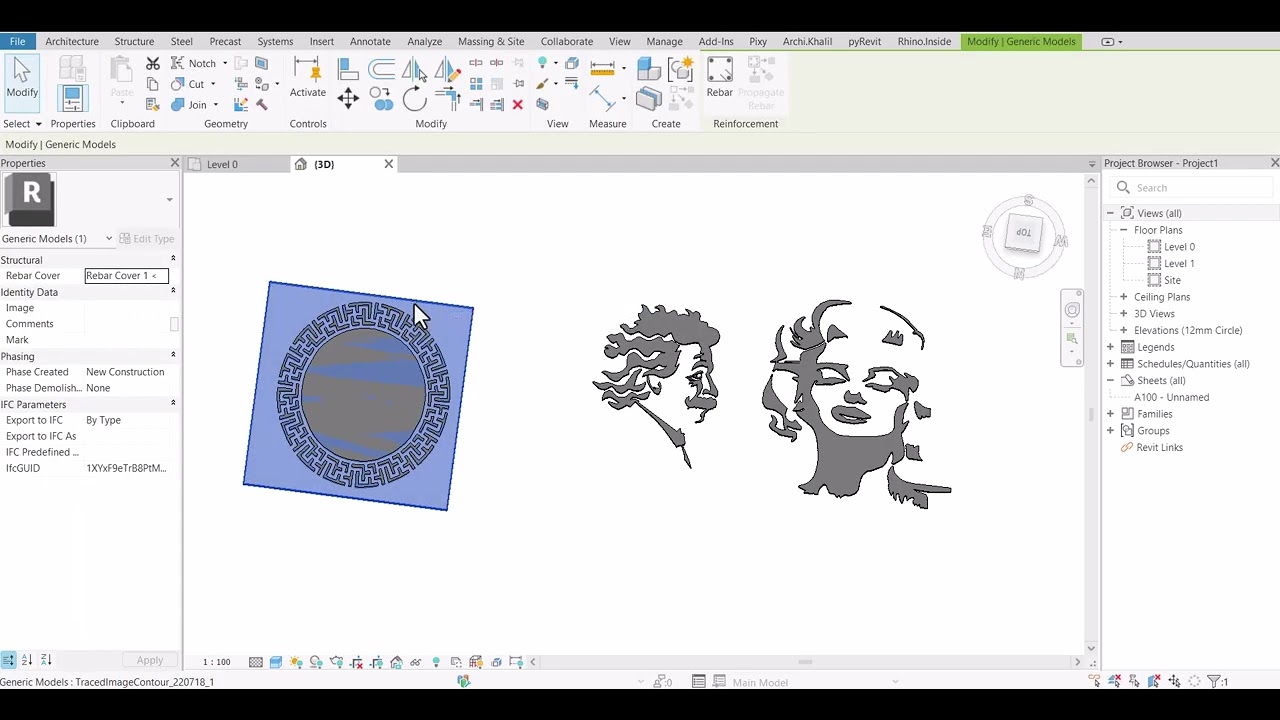Toggle Select Underlay Elements icon
This screenshot has height=720, width=1280.
[x=1114, y=681]
